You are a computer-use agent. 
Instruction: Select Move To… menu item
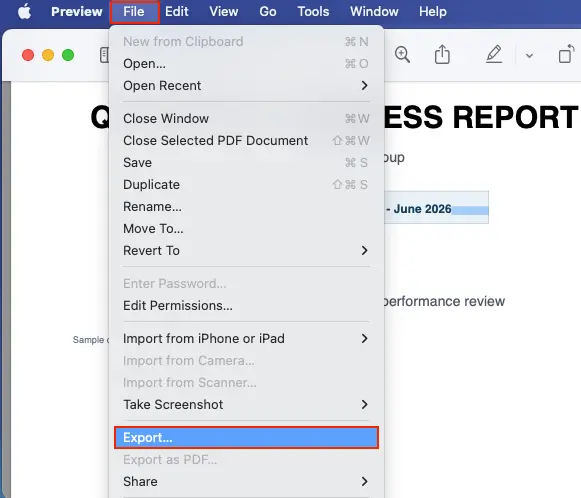(x=246, y=229)
